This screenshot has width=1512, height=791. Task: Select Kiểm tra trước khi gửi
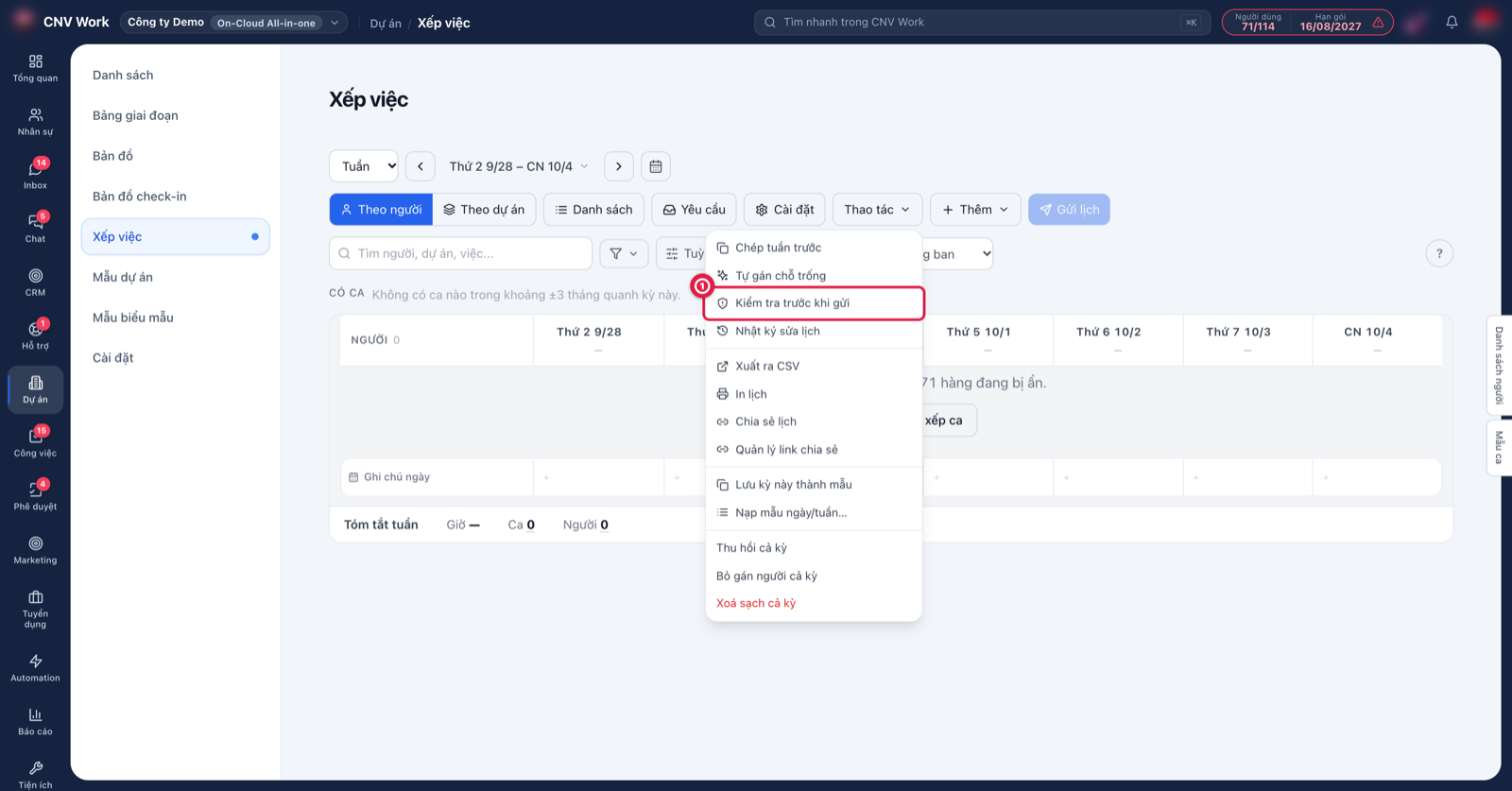814,303
